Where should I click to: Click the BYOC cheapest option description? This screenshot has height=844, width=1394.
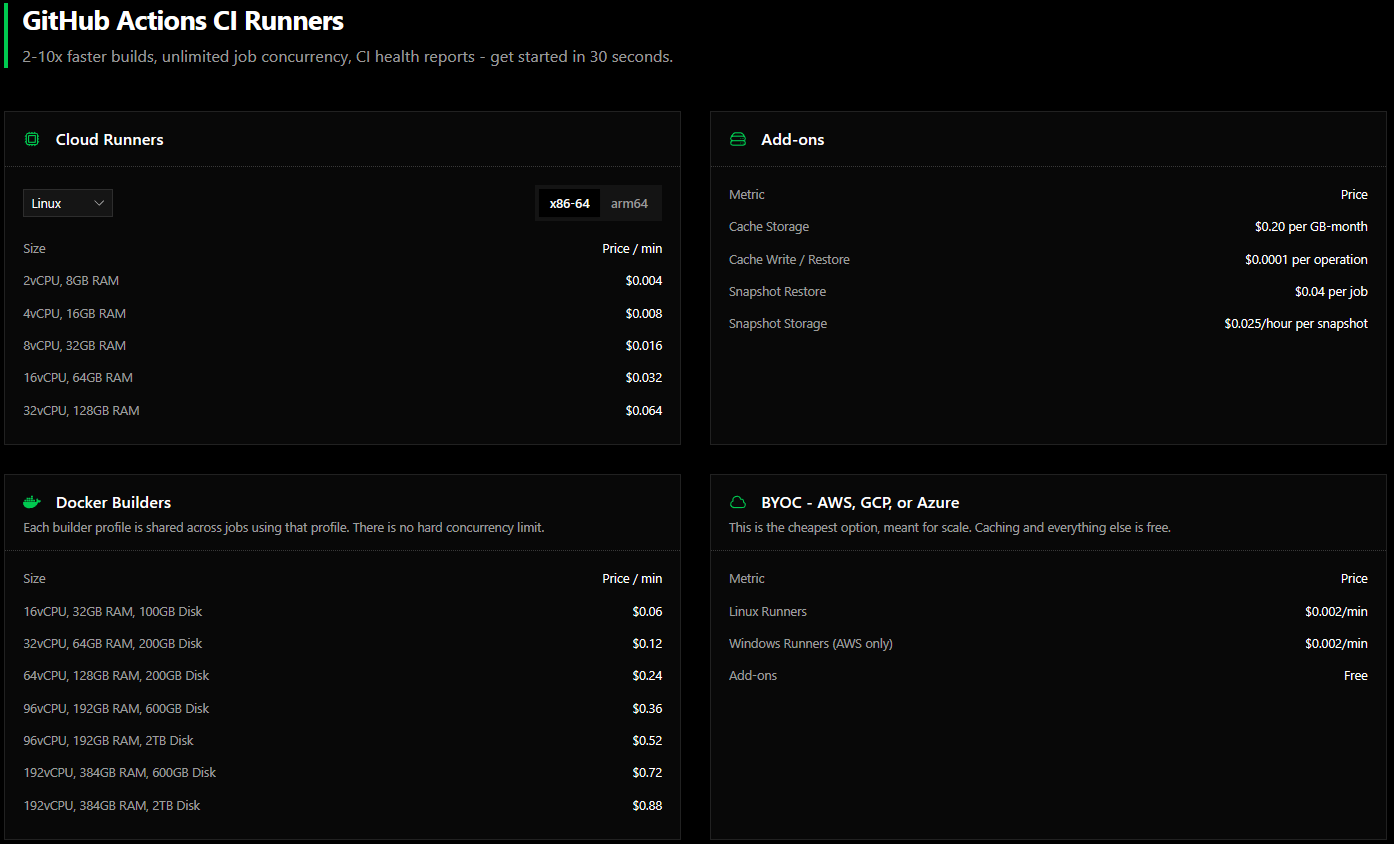[x=950, y=527]
